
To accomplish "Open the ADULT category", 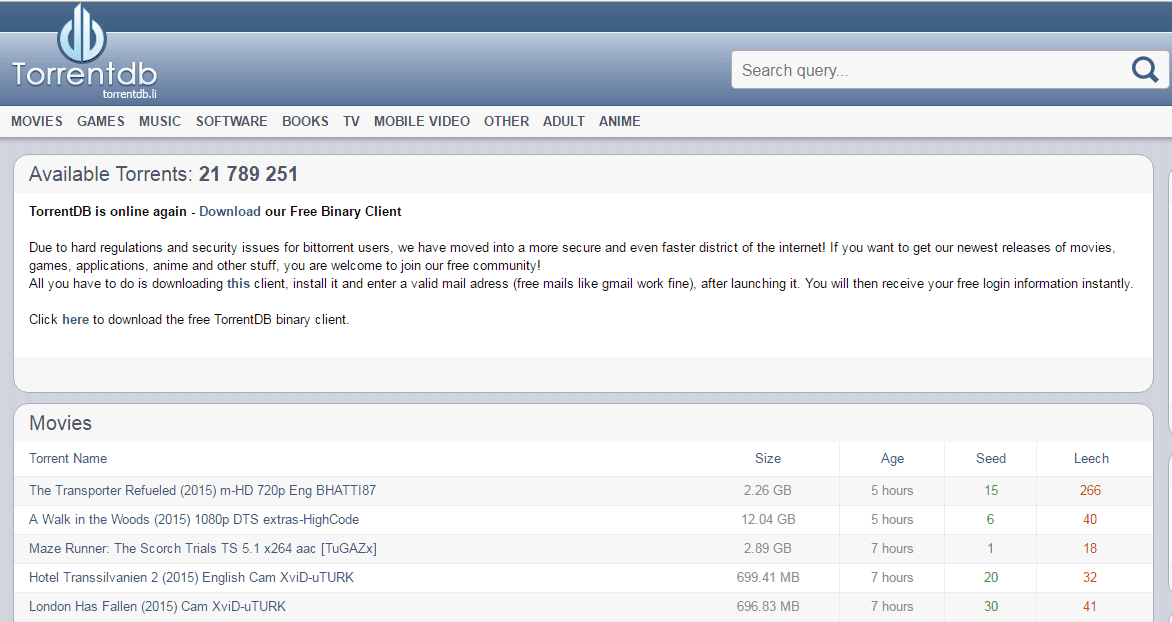I will (x=564, y=121).
